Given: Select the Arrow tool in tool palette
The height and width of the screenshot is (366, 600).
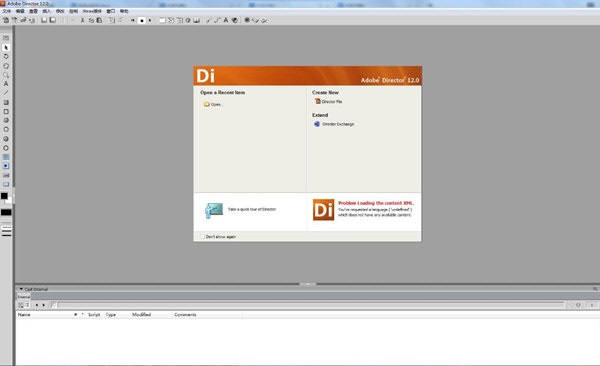Looking at the screenshot, I should tap(6, 47).
